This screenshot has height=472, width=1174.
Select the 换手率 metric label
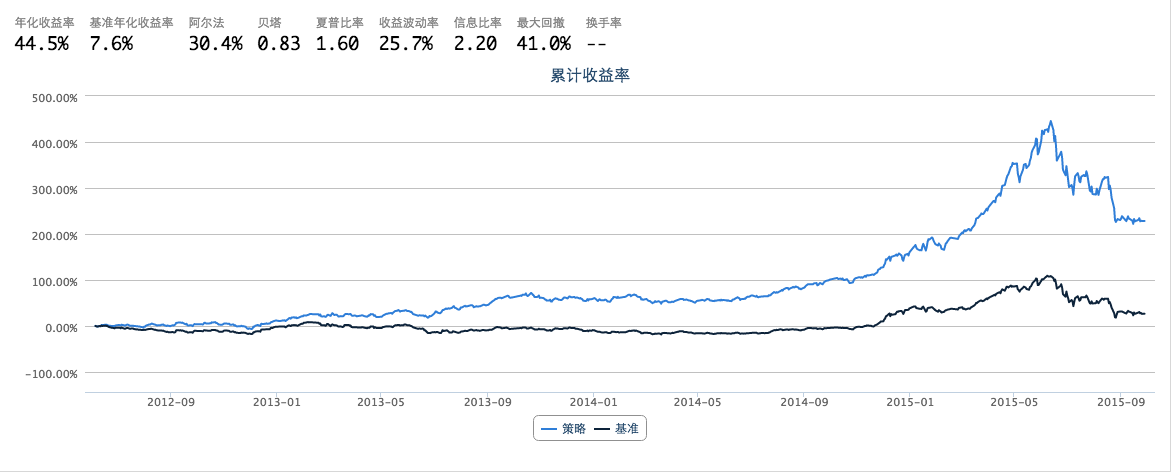pyautogui.click(x=603, y=22)
